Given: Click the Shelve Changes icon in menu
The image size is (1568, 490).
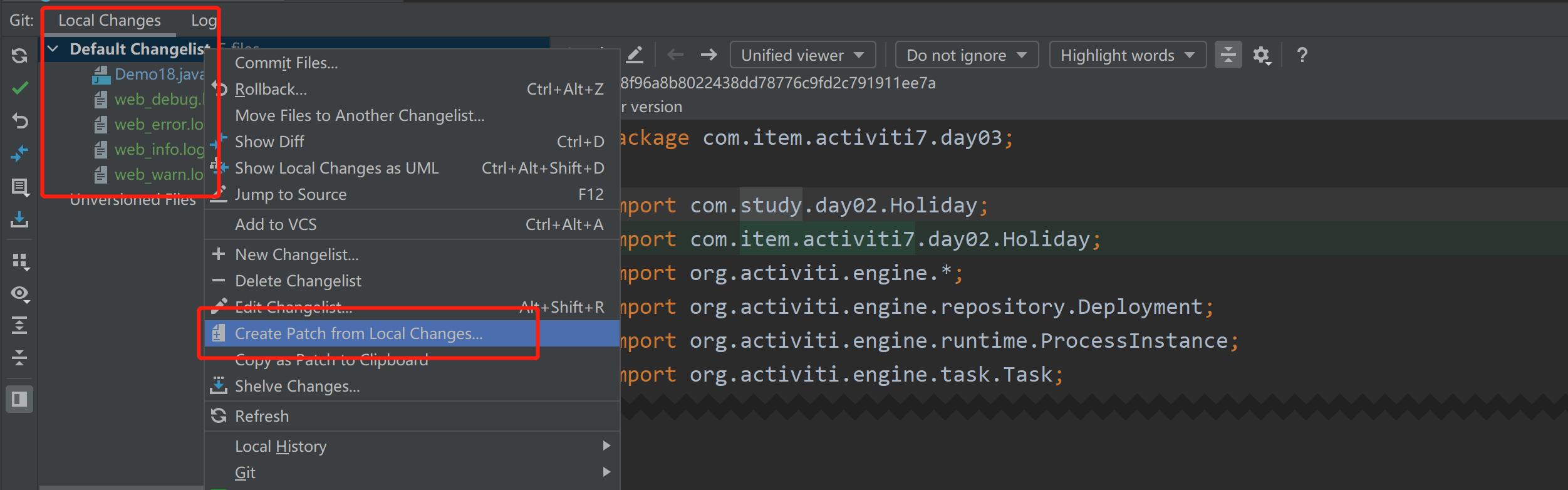Looking at the screenshot, I should pyautogui.click(x=218, y=385).
